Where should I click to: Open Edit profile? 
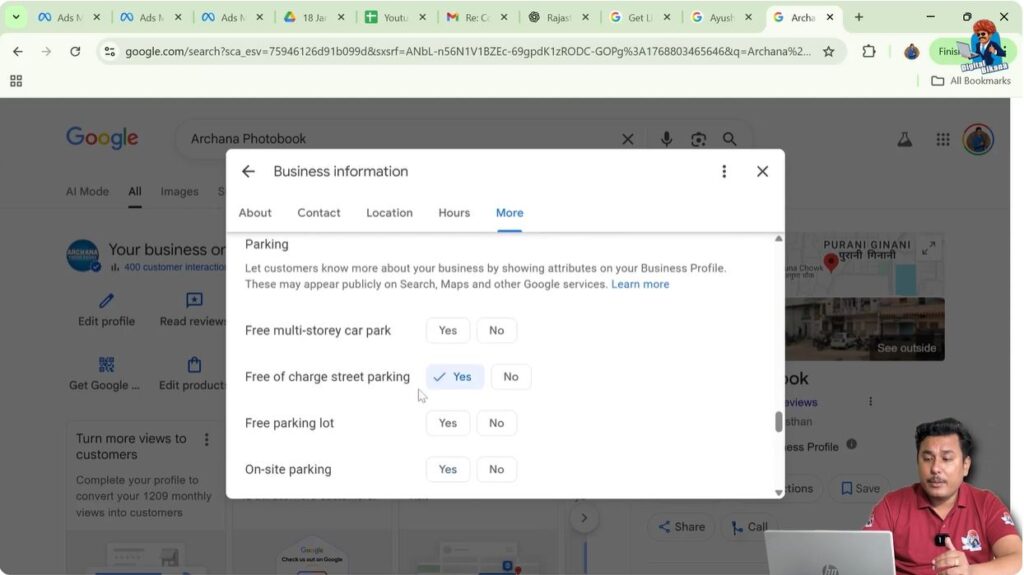click(x=106, y=310)
